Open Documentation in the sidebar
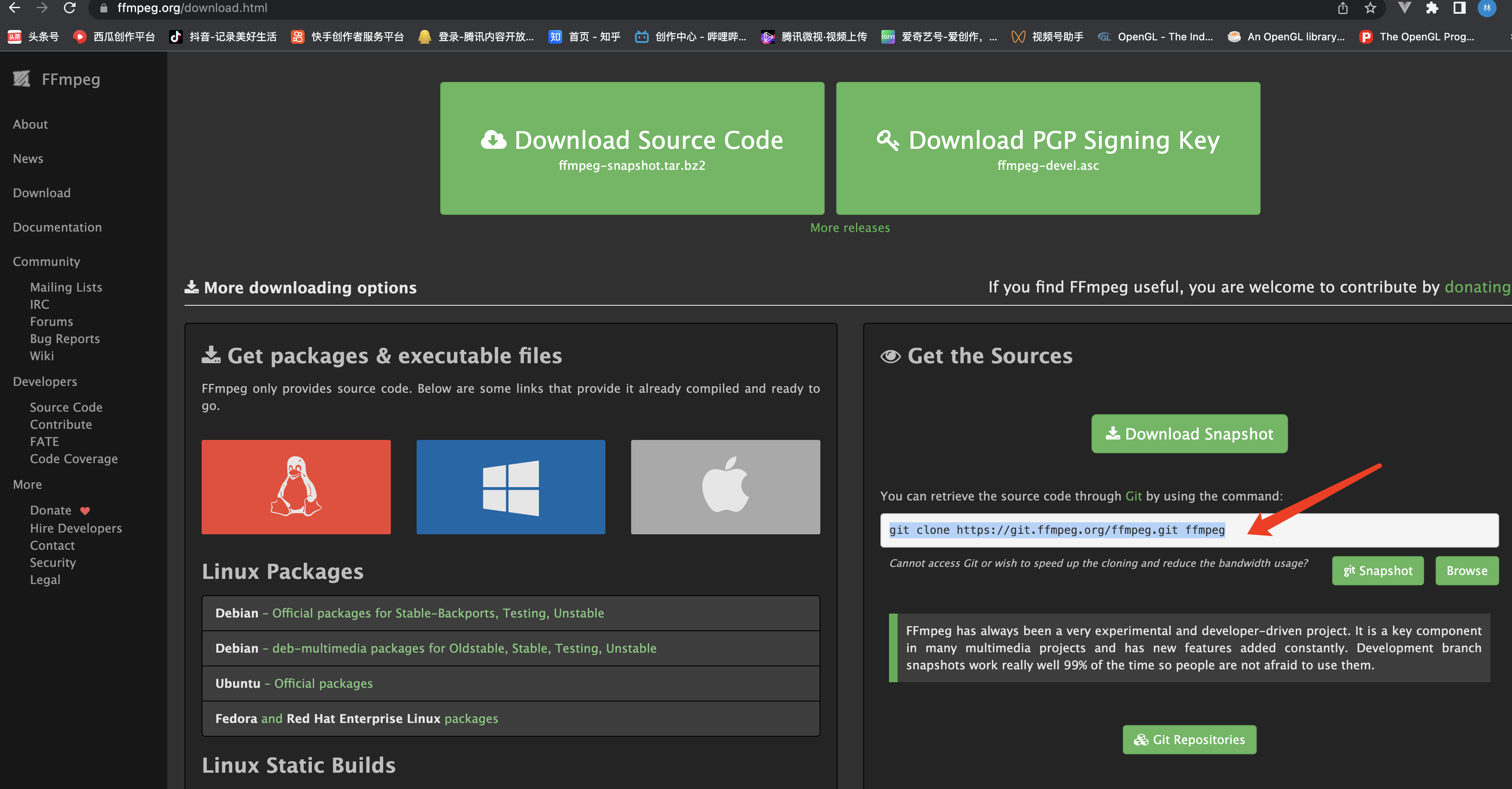The height and width of the screenshot is (789, 1512). pos(57,228)
